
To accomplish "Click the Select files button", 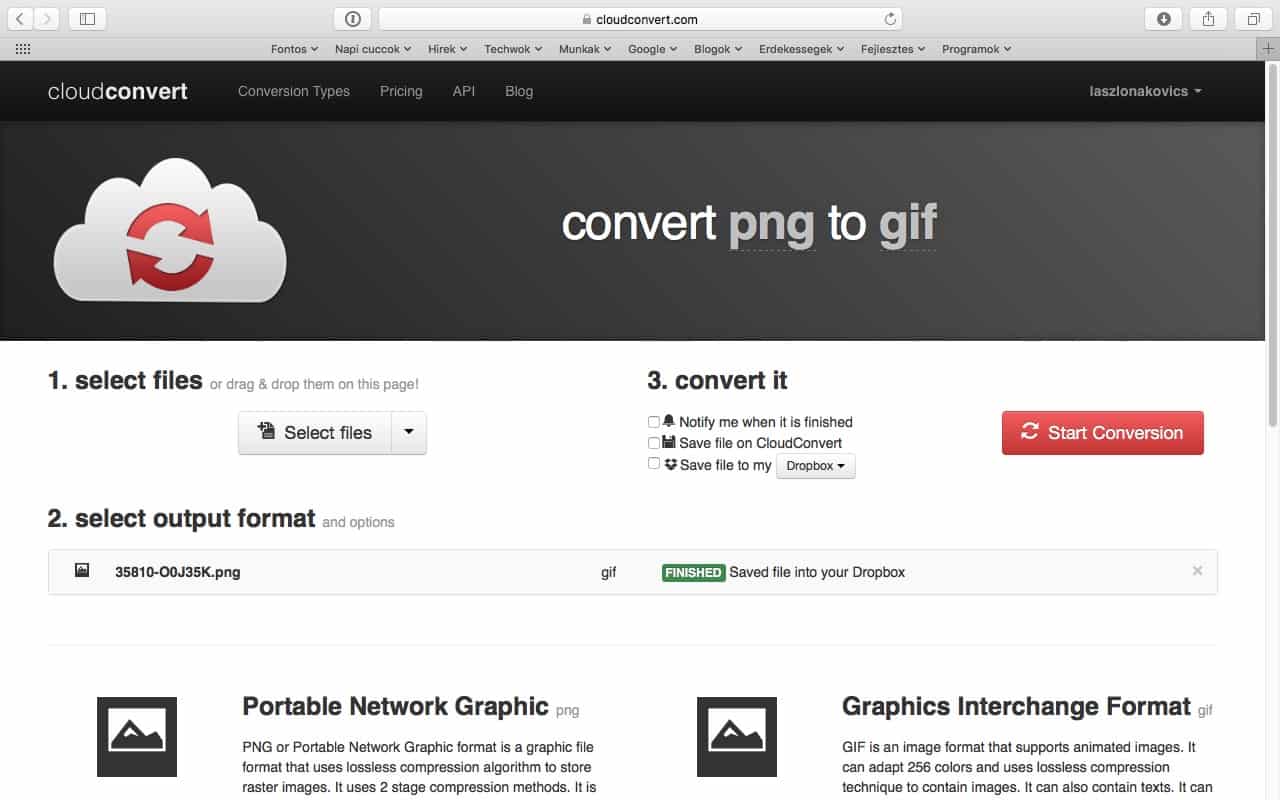I will point(314,433).
